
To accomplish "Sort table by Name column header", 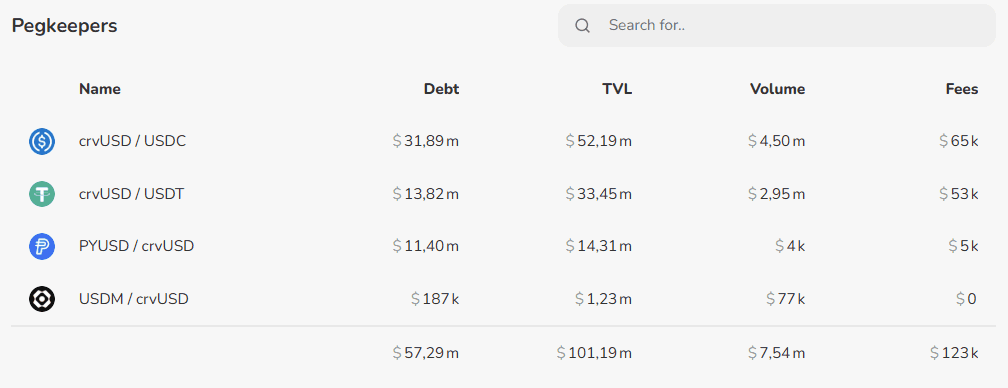I will tap(100, 89).
